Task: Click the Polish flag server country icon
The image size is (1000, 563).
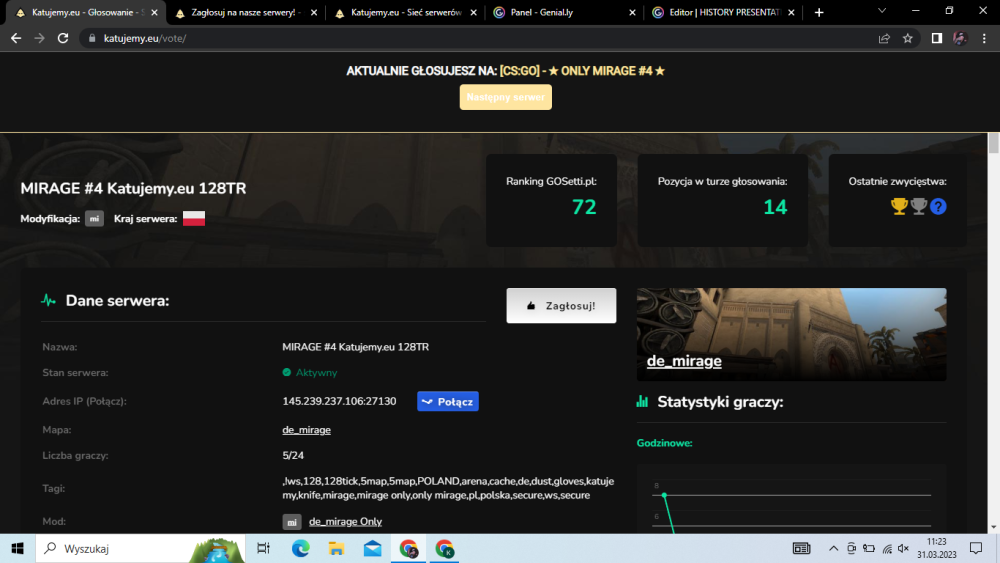Action: [x=194, y=219]
